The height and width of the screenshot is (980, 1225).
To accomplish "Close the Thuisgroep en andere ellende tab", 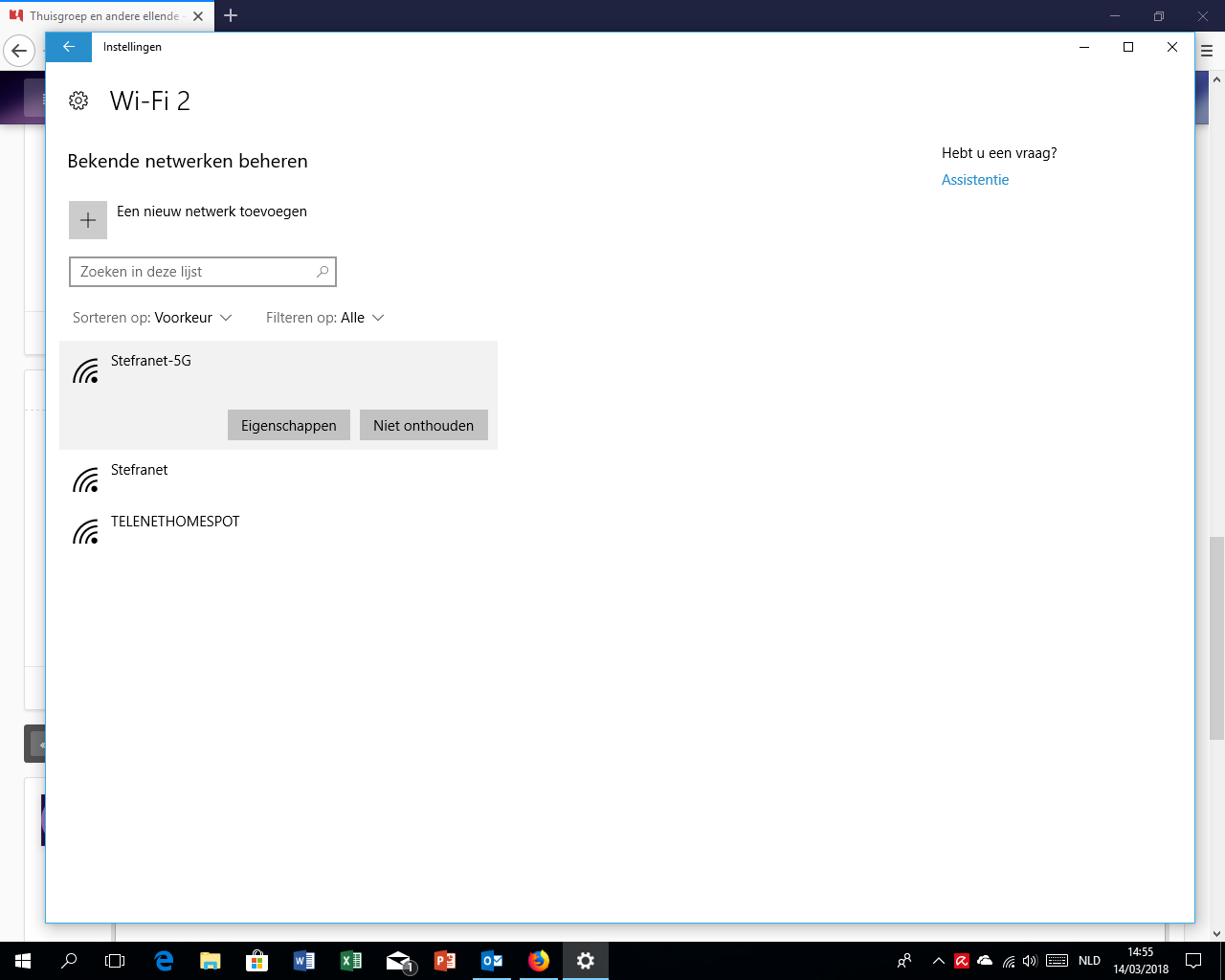I will 198,16.
